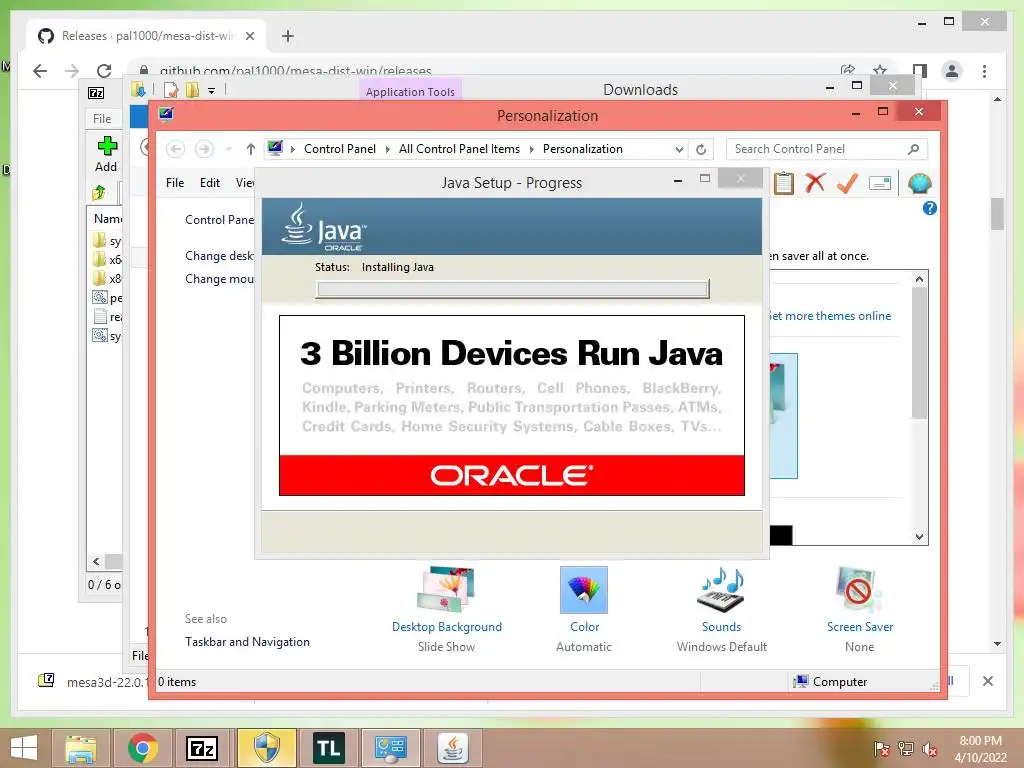Expand the arrow before Control Panel breadcrumb
The height and width of the screenshot is (768, 1024).
tap(293, 150)
